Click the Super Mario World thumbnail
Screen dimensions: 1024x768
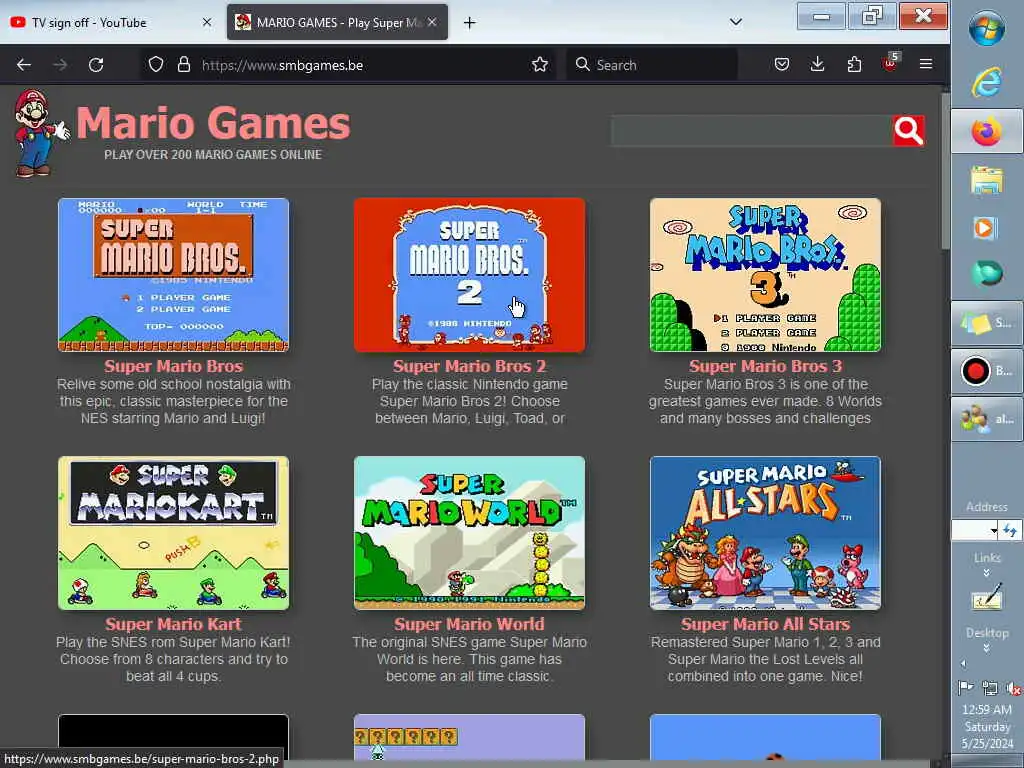coord(470,533)
